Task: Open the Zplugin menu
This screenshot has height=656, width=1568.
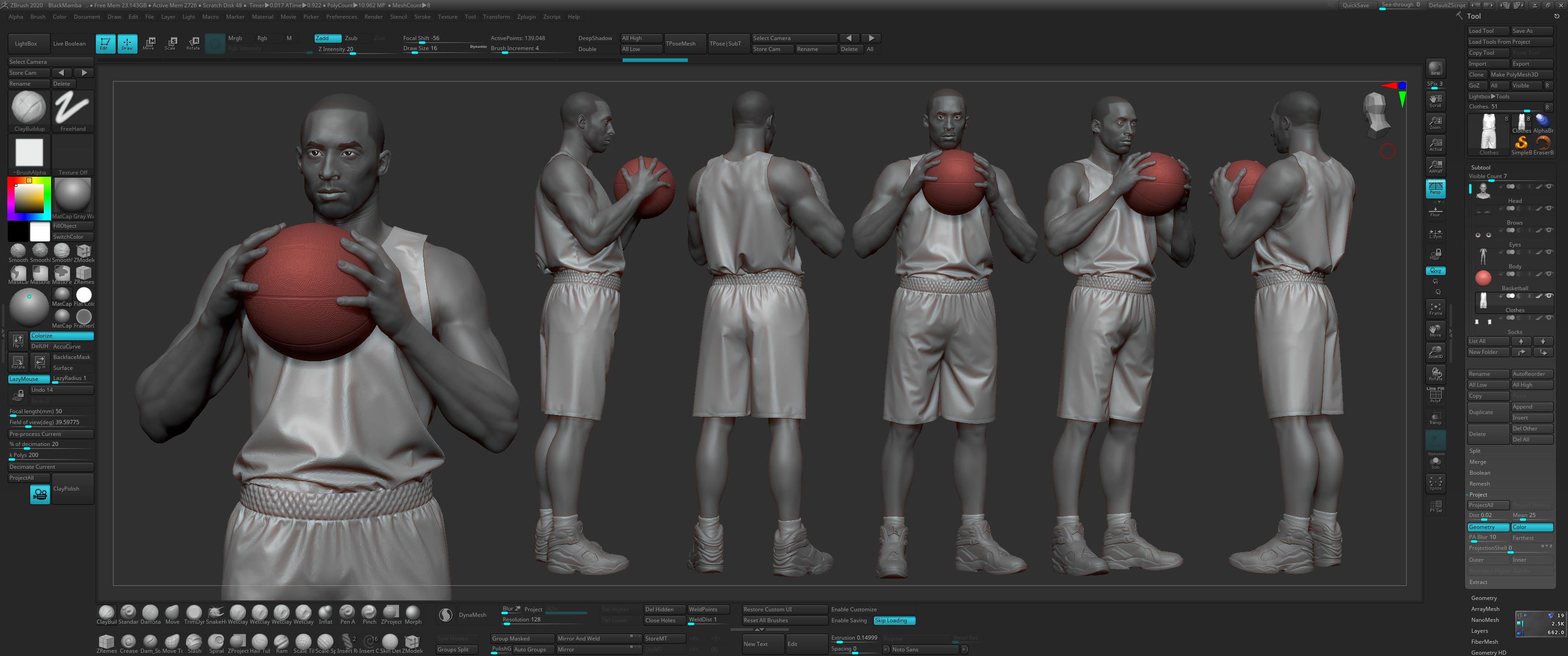Action: point(526,17)
